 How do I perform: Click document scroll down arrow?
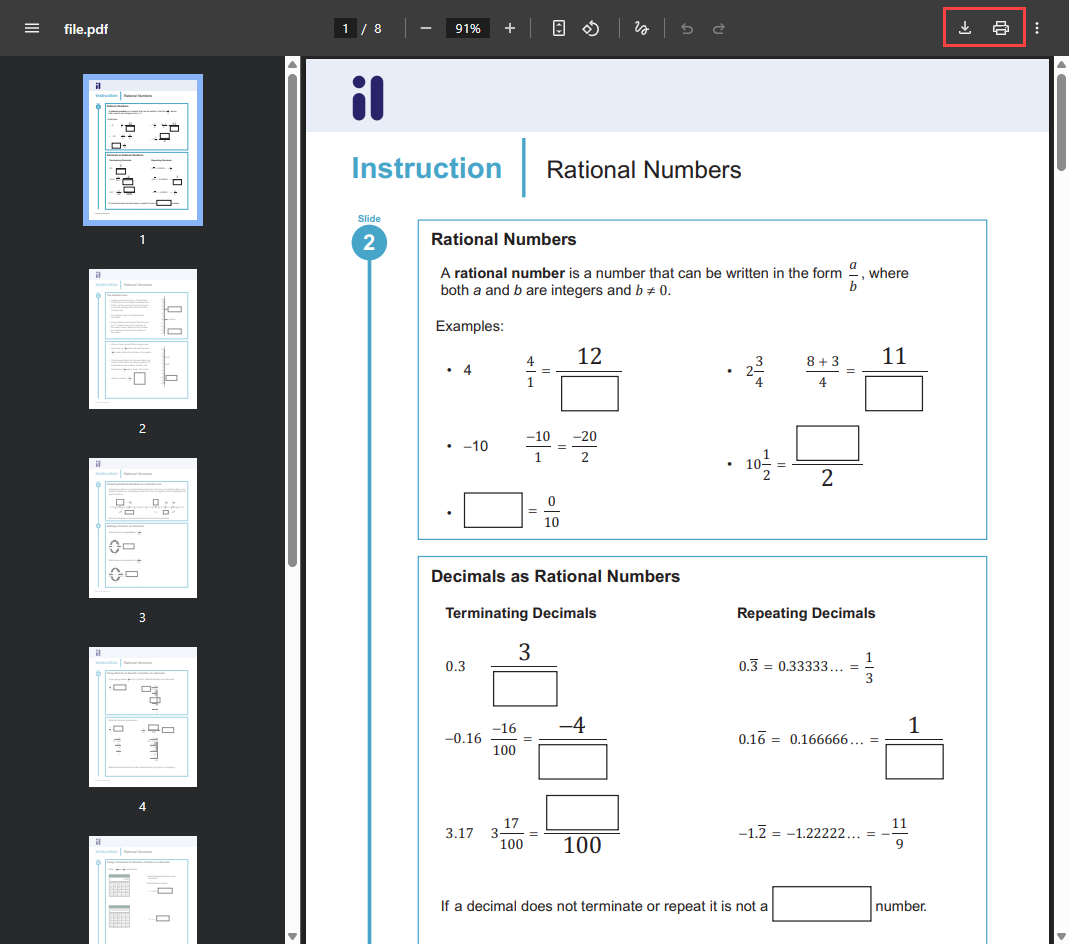coord(1062,937)
